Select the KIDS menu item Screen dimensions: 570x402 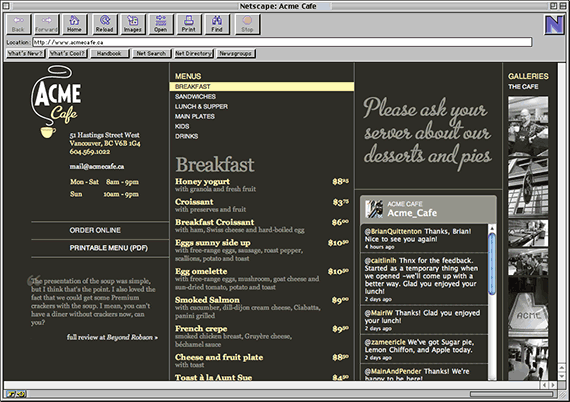pos(182,126)
